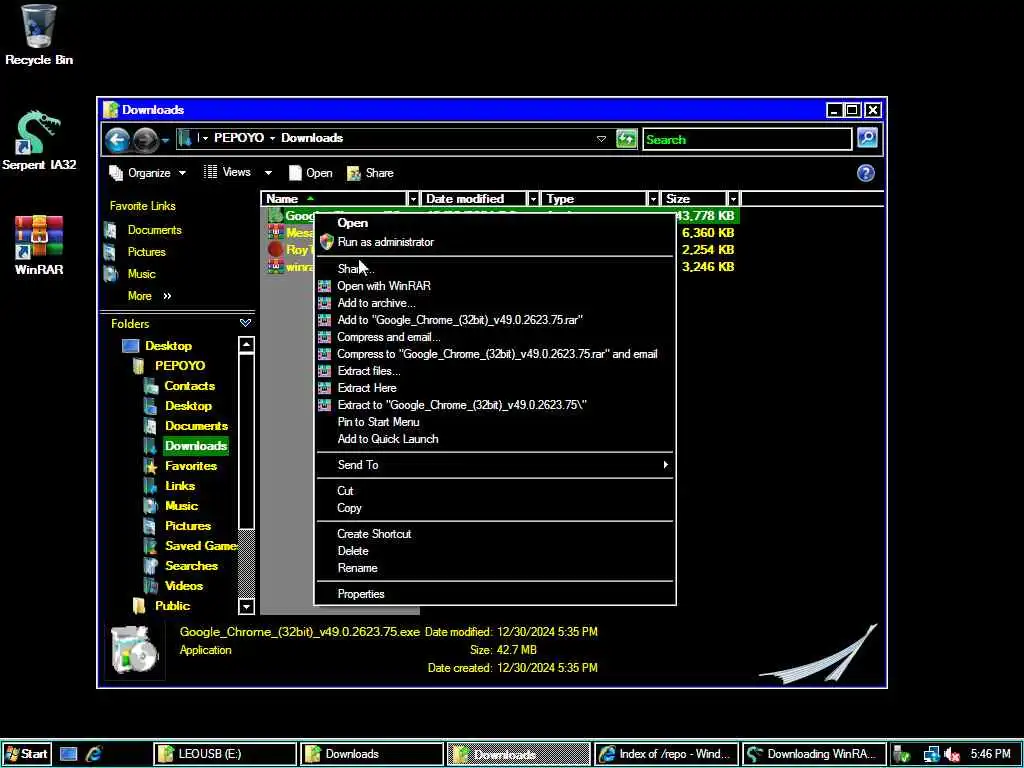Open the Date modified column filter dropdown
This screenshot has height=768, width=1024.
click(533, 199)
